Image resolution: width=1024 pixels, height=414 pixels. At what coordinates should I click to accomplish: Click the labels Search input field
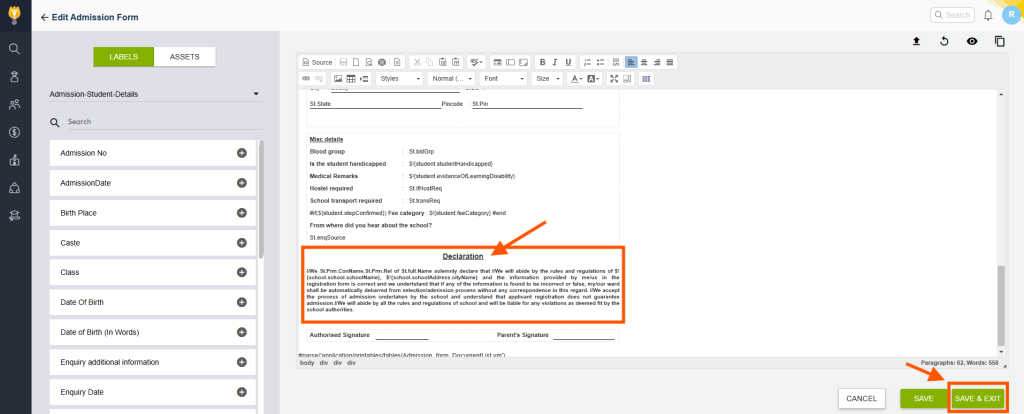point(150,122)
